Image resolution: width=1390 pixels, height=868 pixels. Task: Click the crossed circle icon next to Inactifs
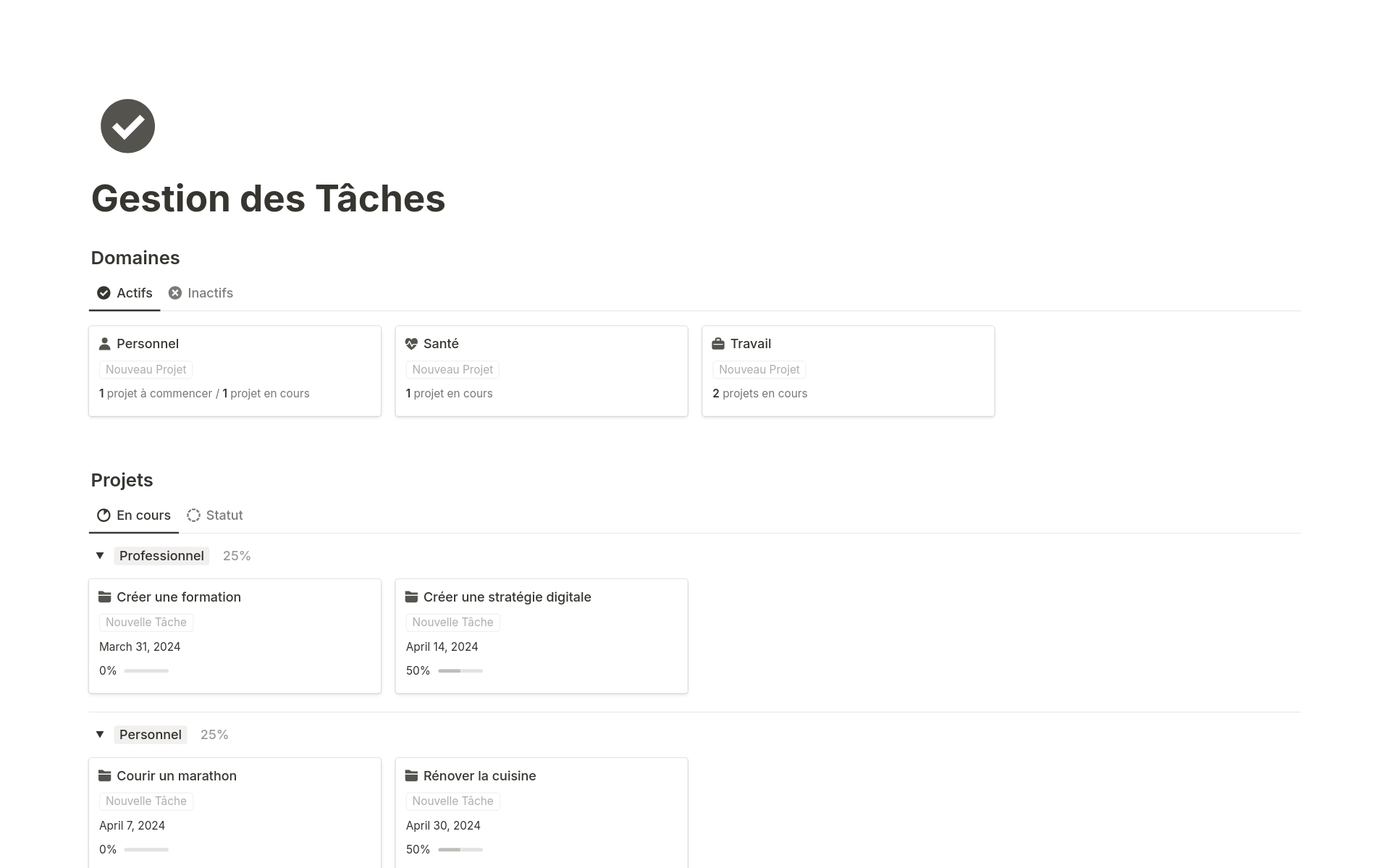click(x=174, y=292)
